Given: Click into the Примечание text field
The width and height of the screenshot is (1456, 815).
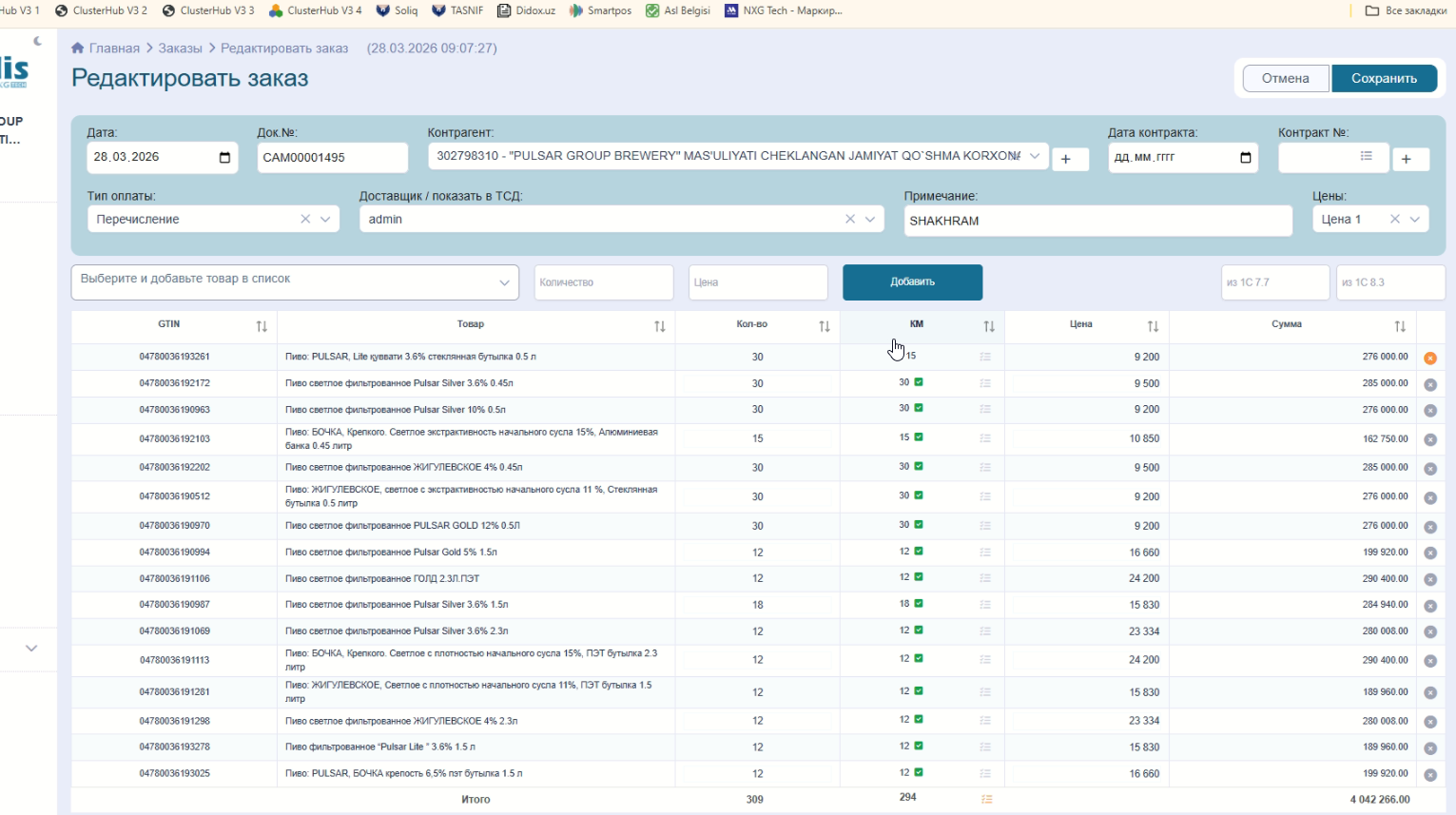Looking at the screenshot, I should tap(1097, 221).
